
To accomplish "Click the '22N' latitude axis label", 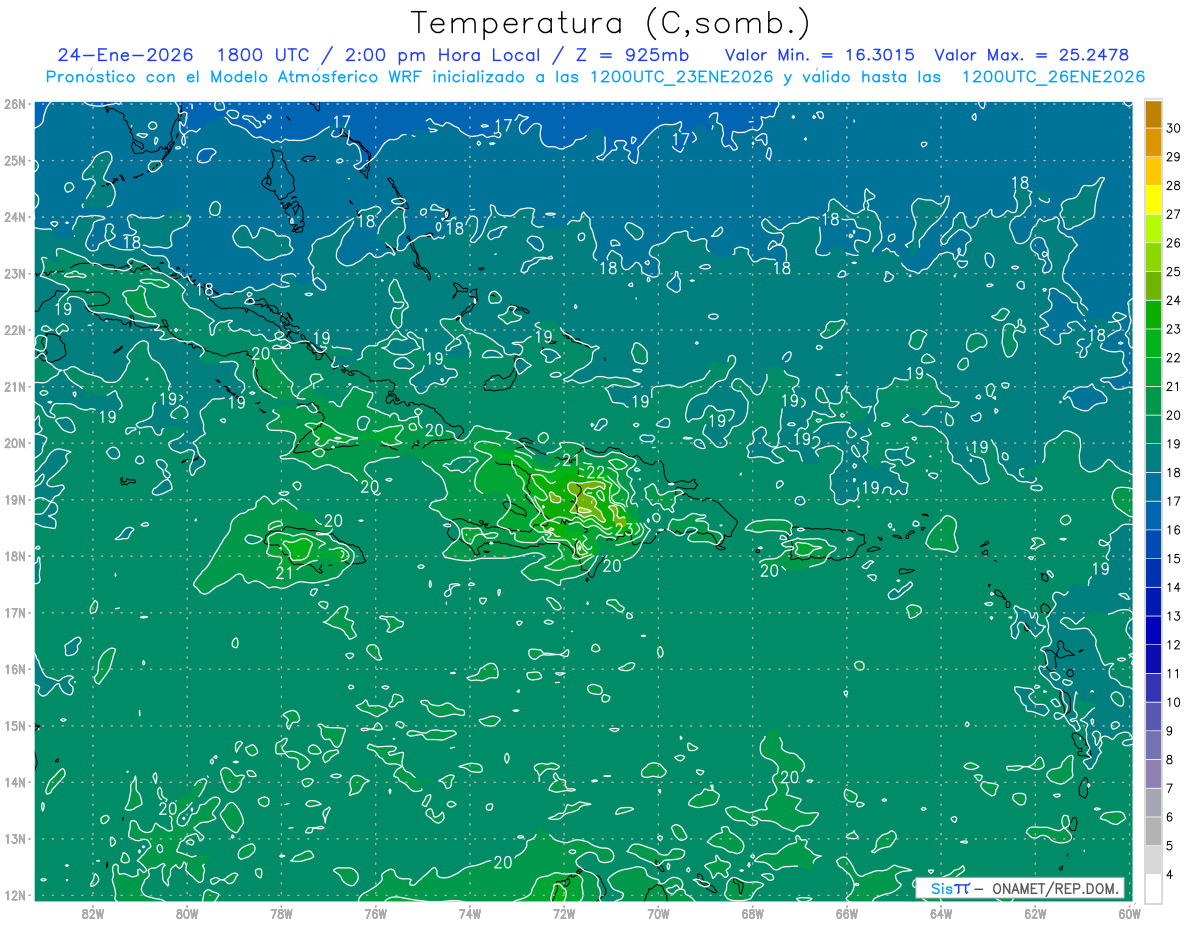I will [x=15, y=330].
